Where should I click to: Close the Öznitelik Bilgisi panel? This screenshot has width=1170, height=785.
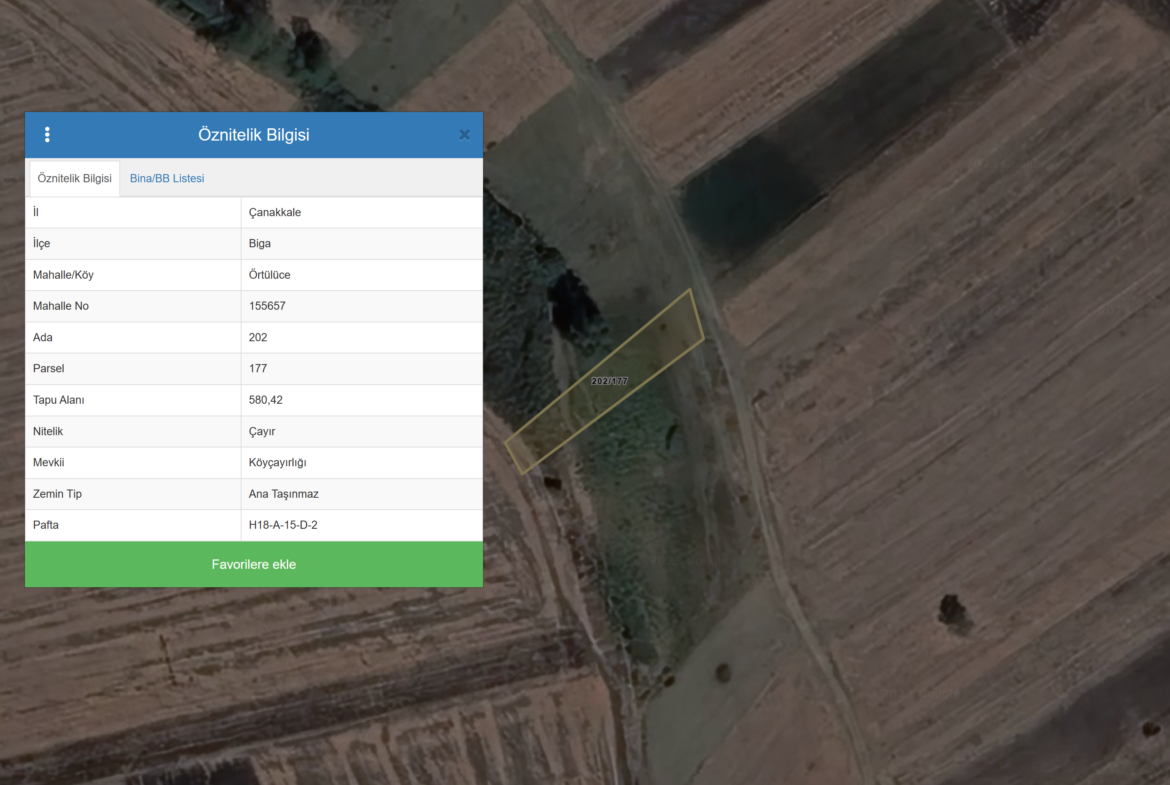tap(464, 135)
